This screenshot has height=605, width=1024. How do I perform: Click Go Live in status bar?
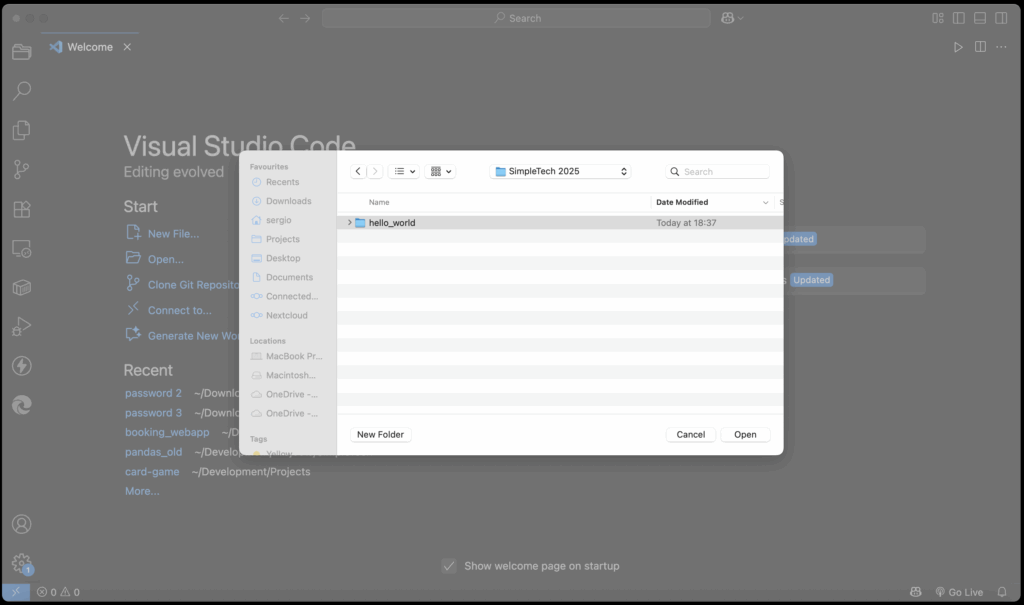point(959,592)
